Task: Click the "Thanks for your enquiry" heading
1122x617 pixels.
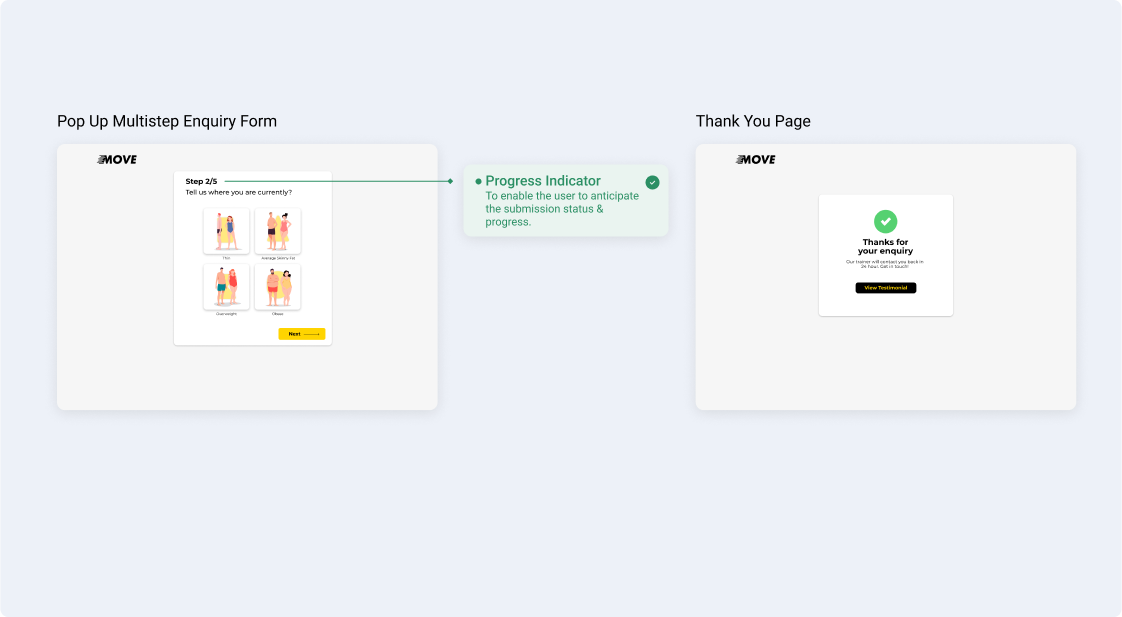Action: click(x=885, y=246)
